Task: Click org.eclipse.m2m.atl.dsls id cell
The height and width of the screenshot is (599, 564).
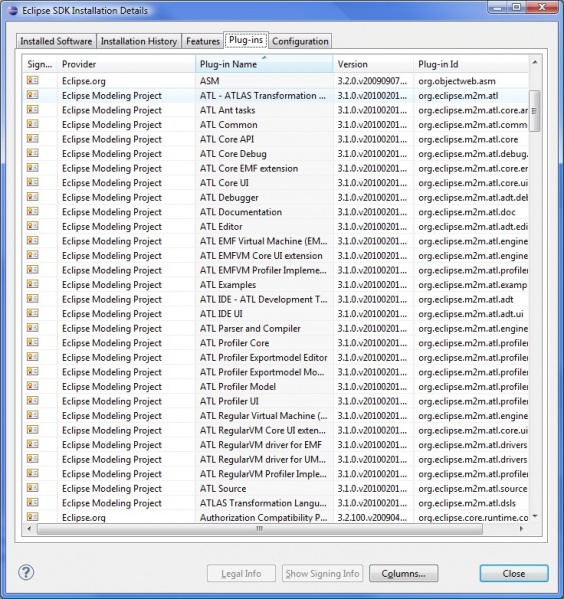Action: [x=467, y=503]
